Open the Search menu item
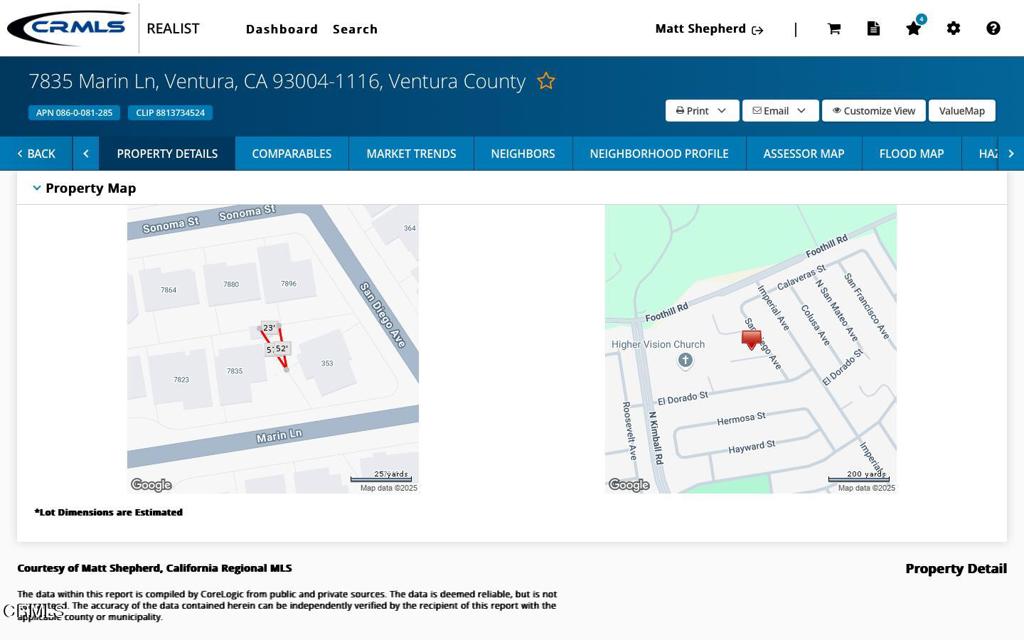This screenshot has width=1024, height=640. [x=355, y=29]
